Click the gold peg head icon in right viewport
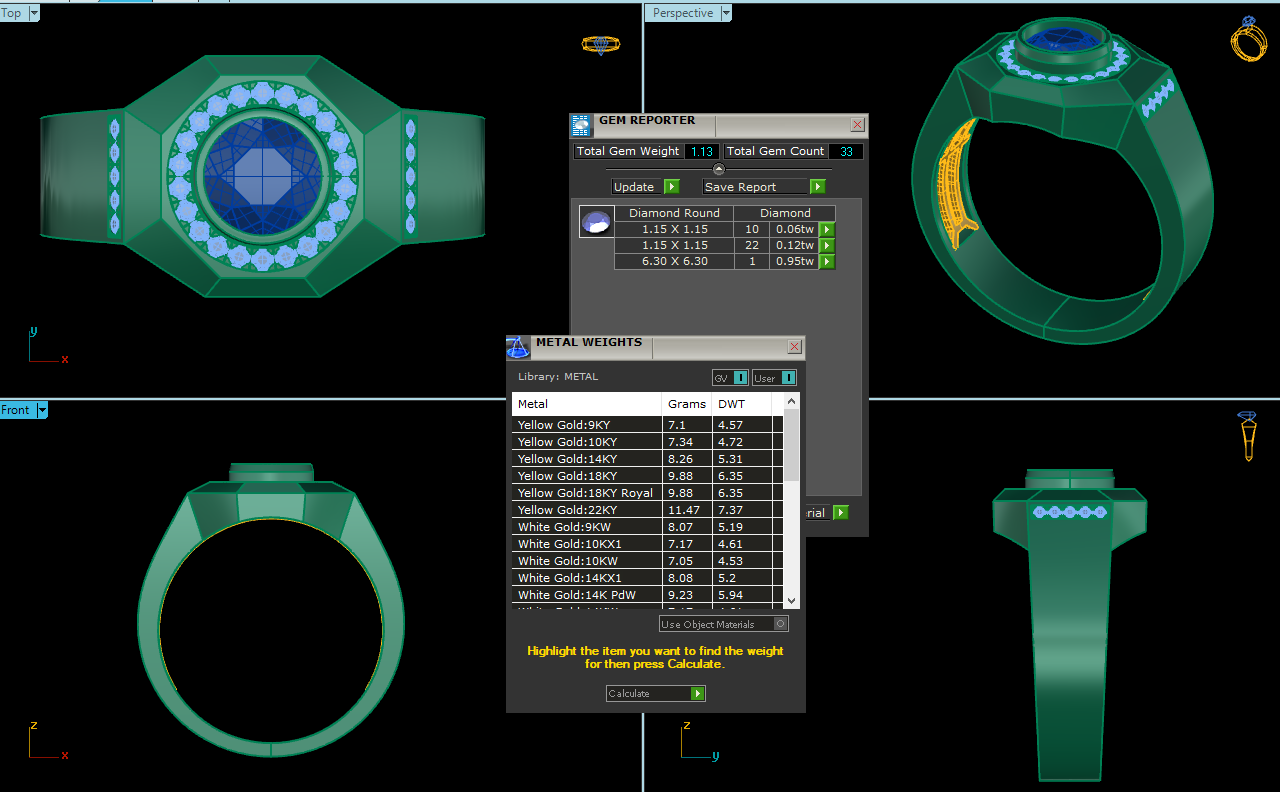1280x792 pixels. [1247, 436]
